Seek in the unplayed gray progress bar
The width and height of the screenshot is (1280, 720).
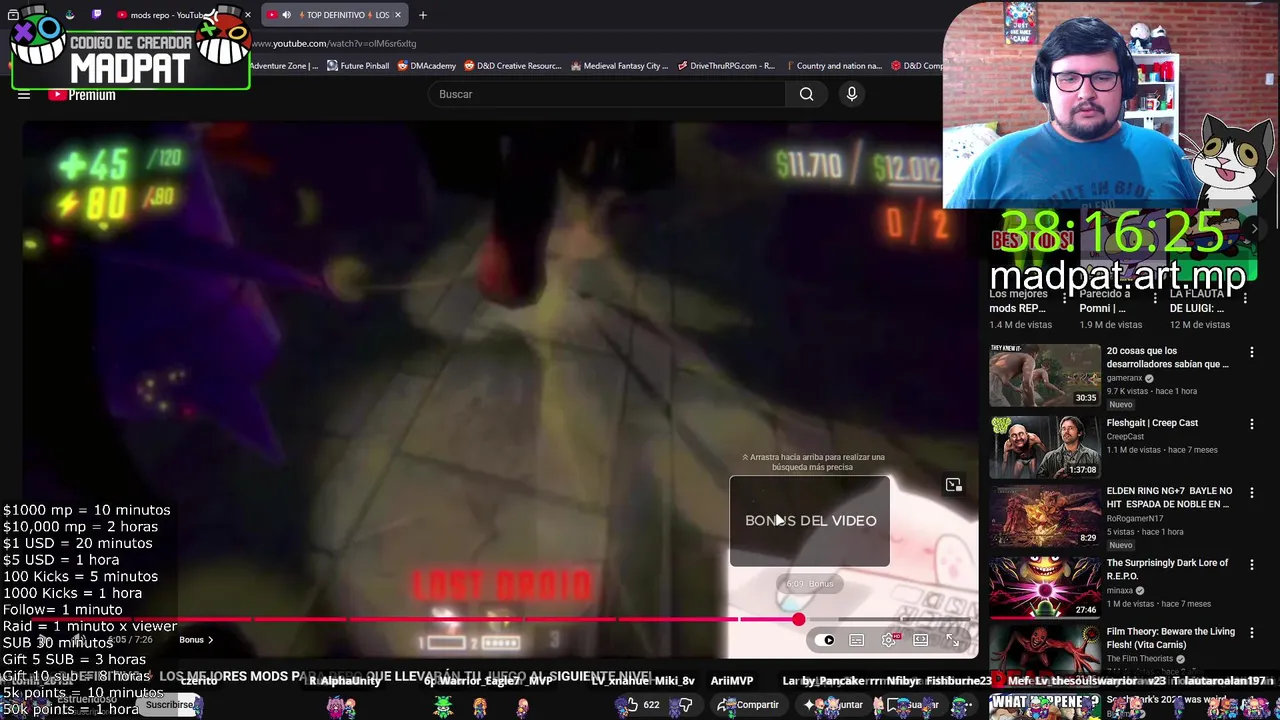887,620
